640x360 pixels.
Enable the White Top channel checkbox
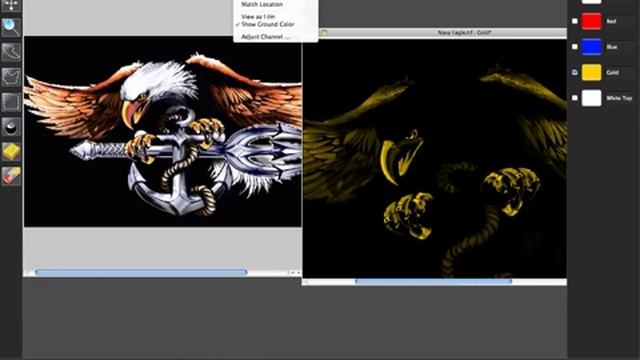[x=575, y=98]
